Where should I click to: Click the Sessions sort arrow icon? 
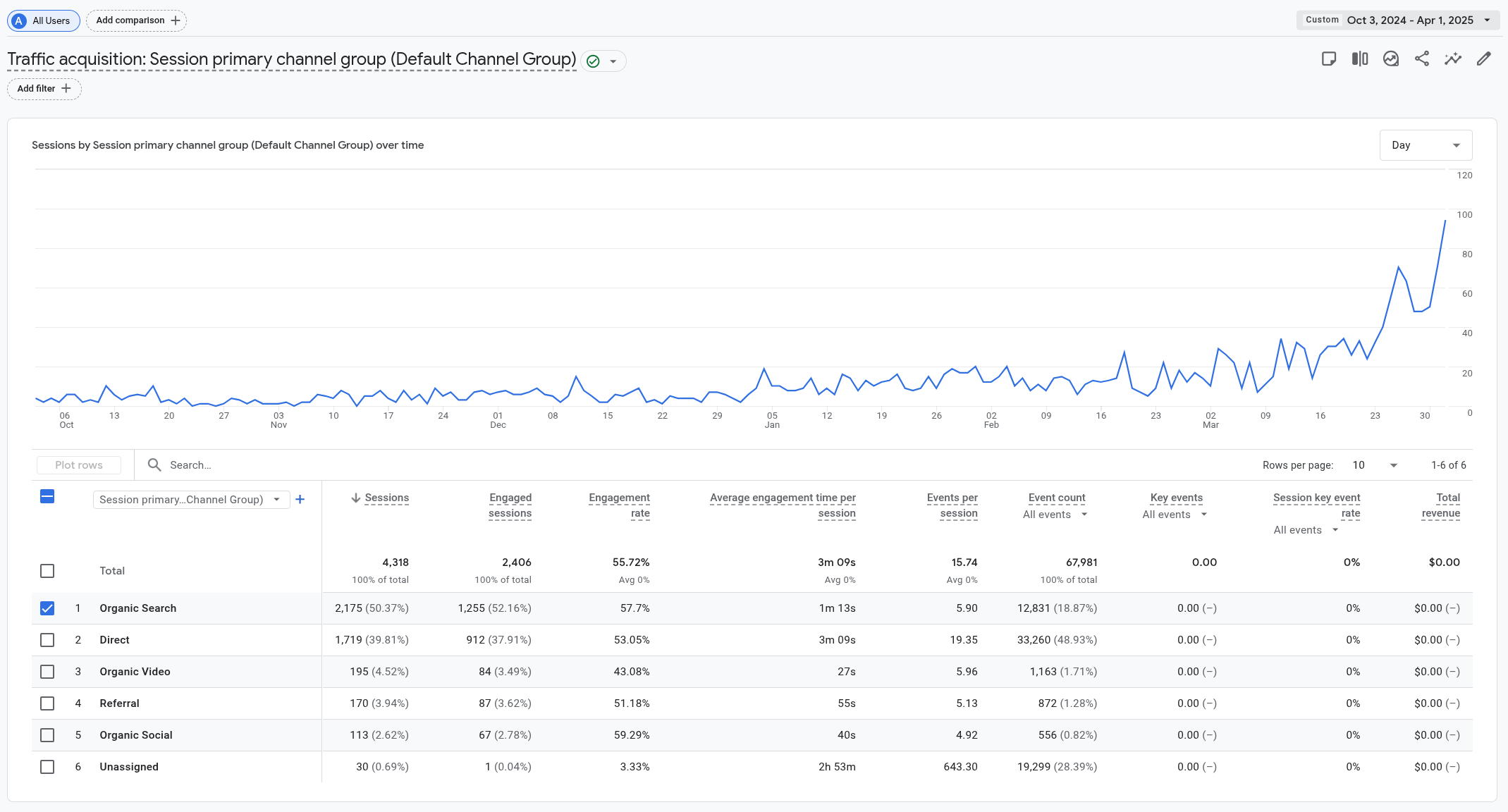(355, 498)
